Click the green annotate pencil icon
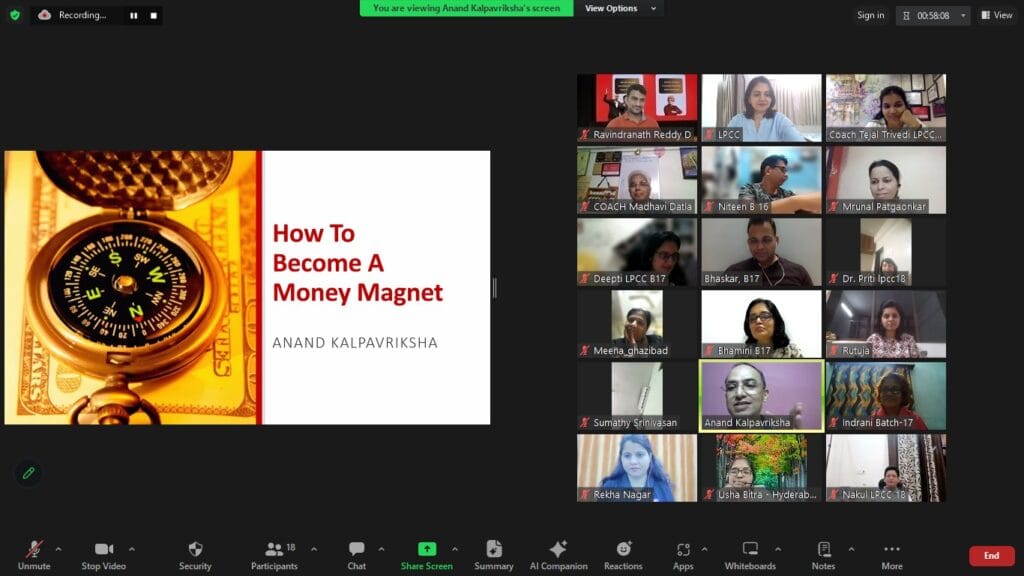 (28, 473)
